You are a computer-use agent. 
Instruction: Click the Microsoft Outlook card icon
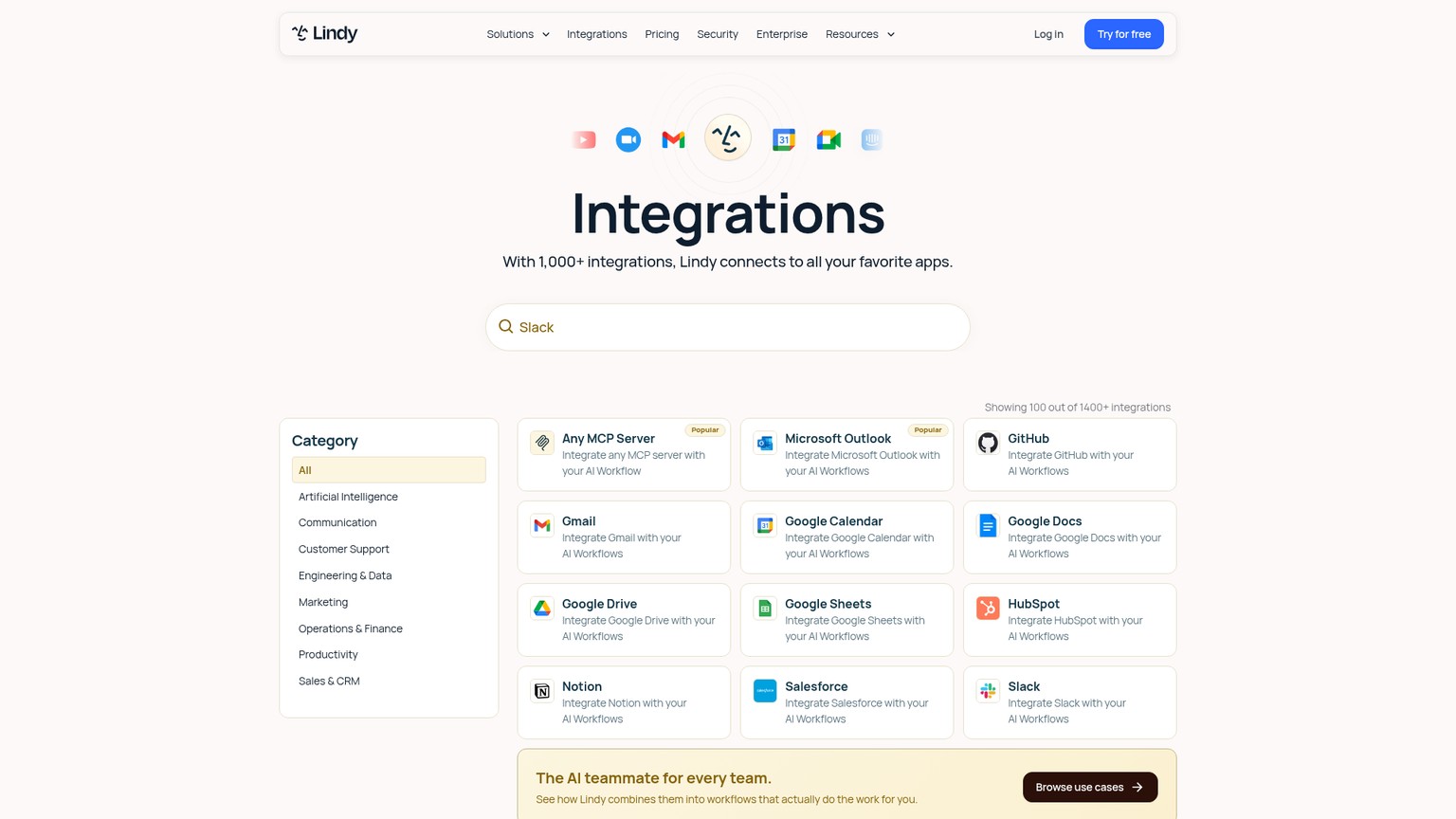765,443
